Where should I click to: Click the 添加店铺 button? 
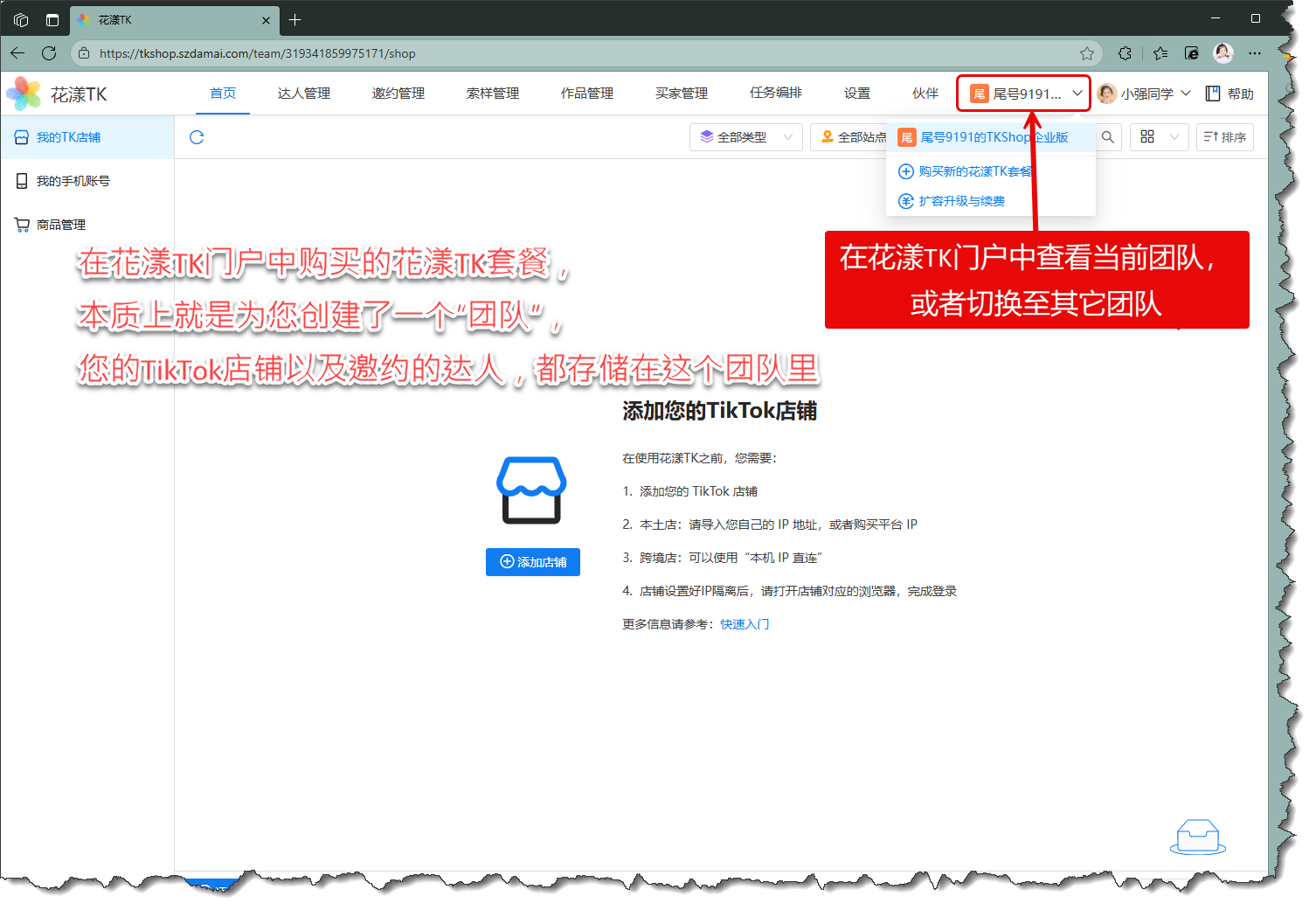tap(533, 562)
